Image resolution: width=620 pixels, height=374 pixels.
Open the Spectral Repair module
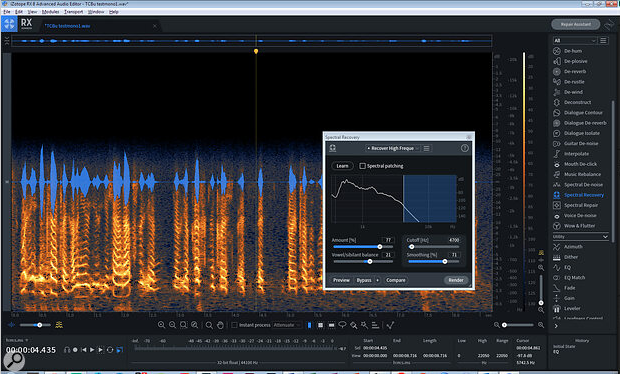click(x=580, y=205)
